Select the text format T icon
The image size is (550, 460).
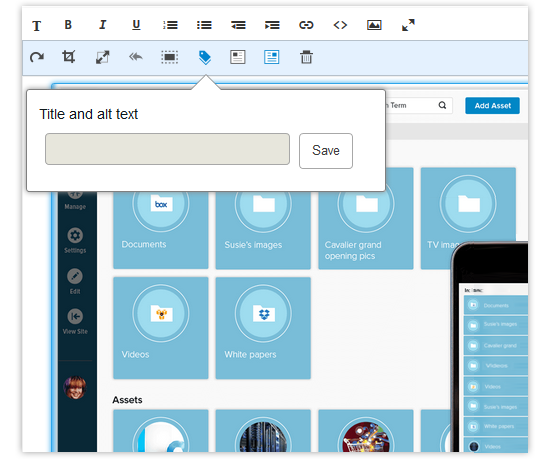pos(36,26)
